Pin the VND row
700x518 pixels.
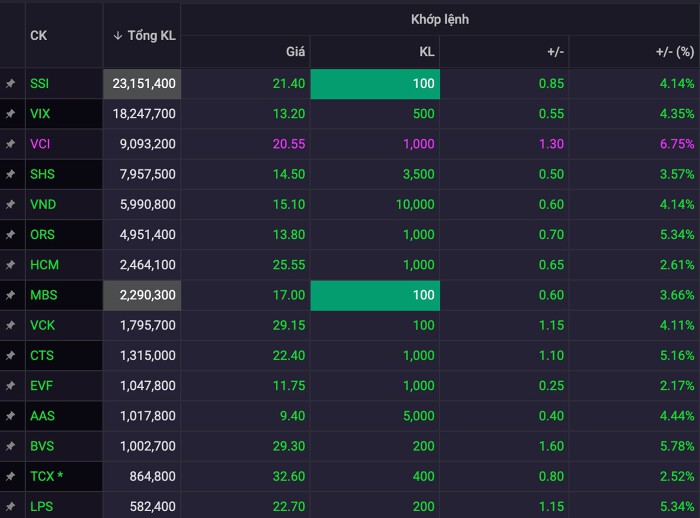[10, 205]
